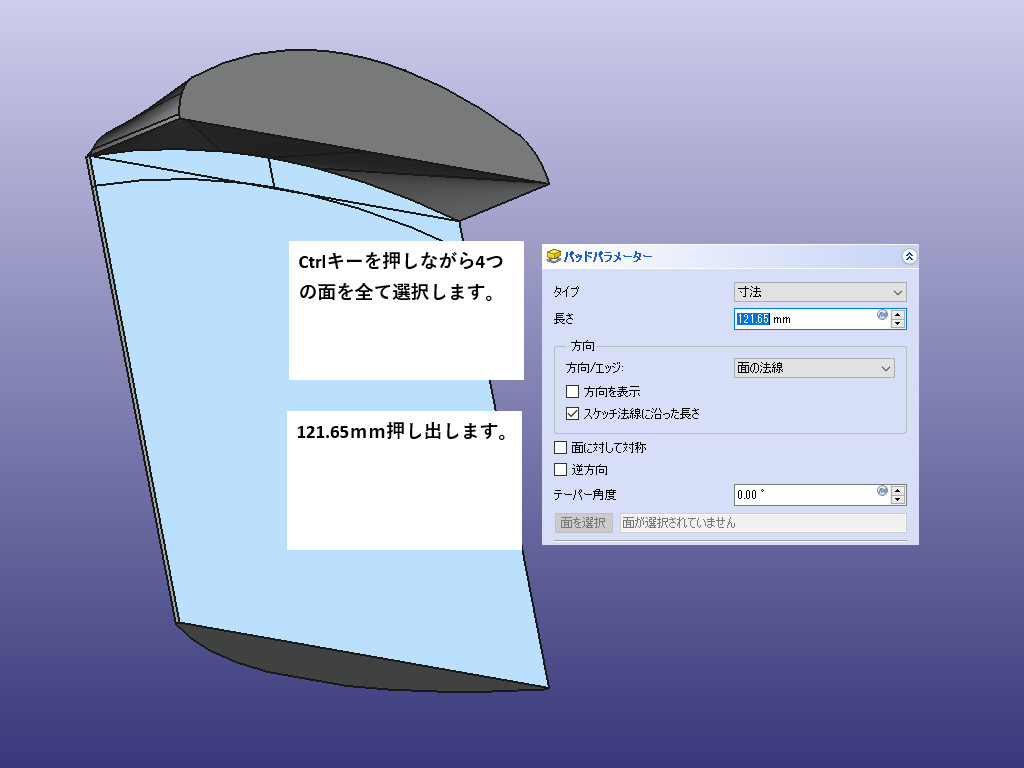Viewport: 1024px width, 768px height.
Task: Decrease 長さ value with down arrow
Action: pyautogui.click(x=898, y=324)
